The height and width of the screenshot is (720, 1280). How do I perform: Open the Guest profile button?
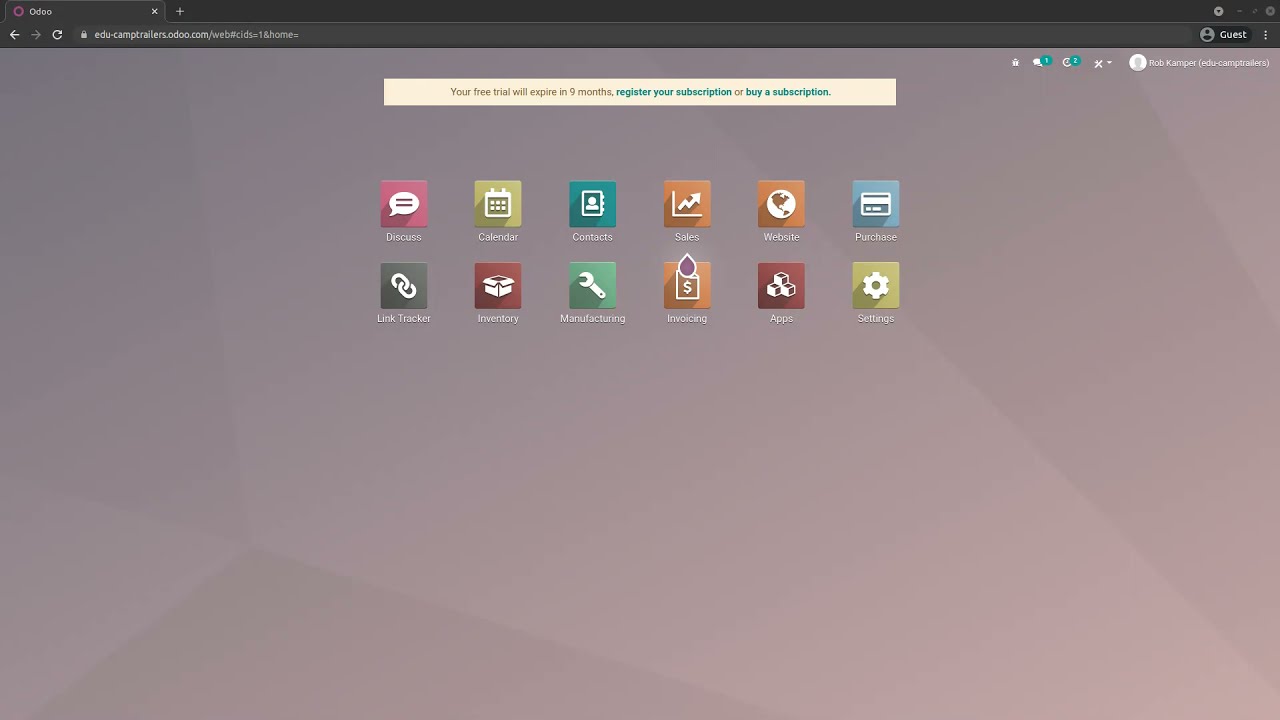point(1224,34)
